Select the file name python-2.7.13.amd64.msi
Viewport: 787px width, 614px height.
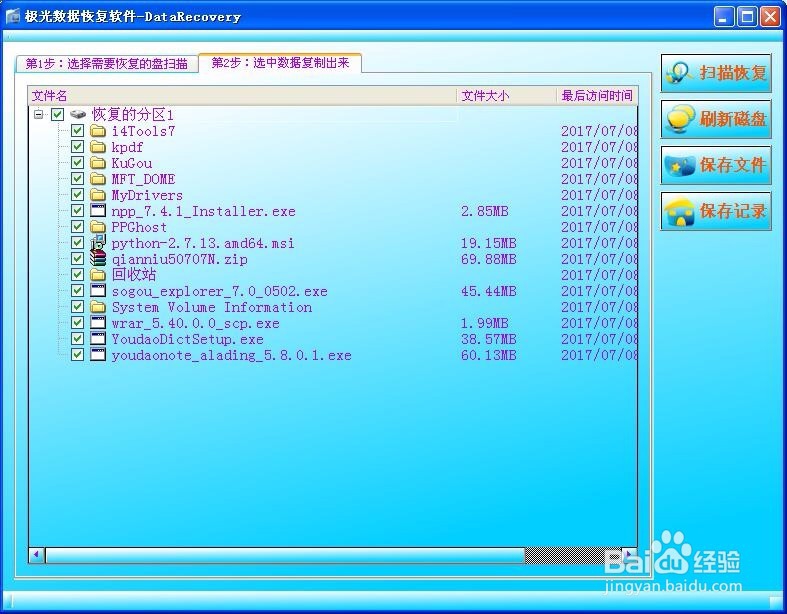[x=203, y=243]
